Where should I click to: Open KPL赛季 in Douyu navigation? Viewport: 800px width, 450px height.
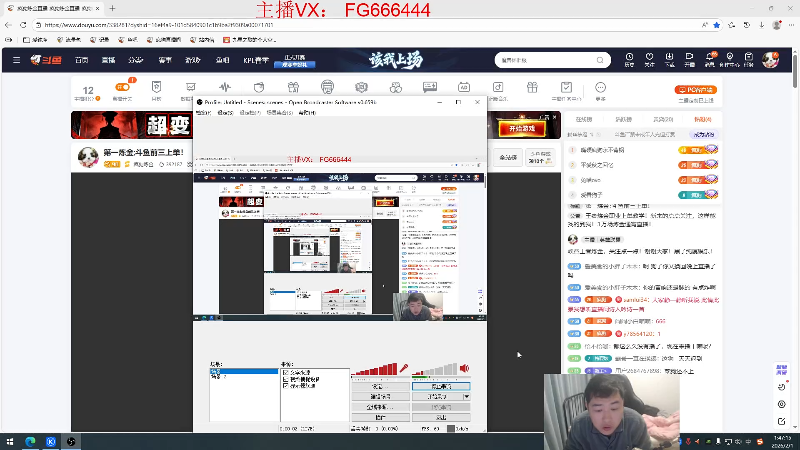coord(256,60)
